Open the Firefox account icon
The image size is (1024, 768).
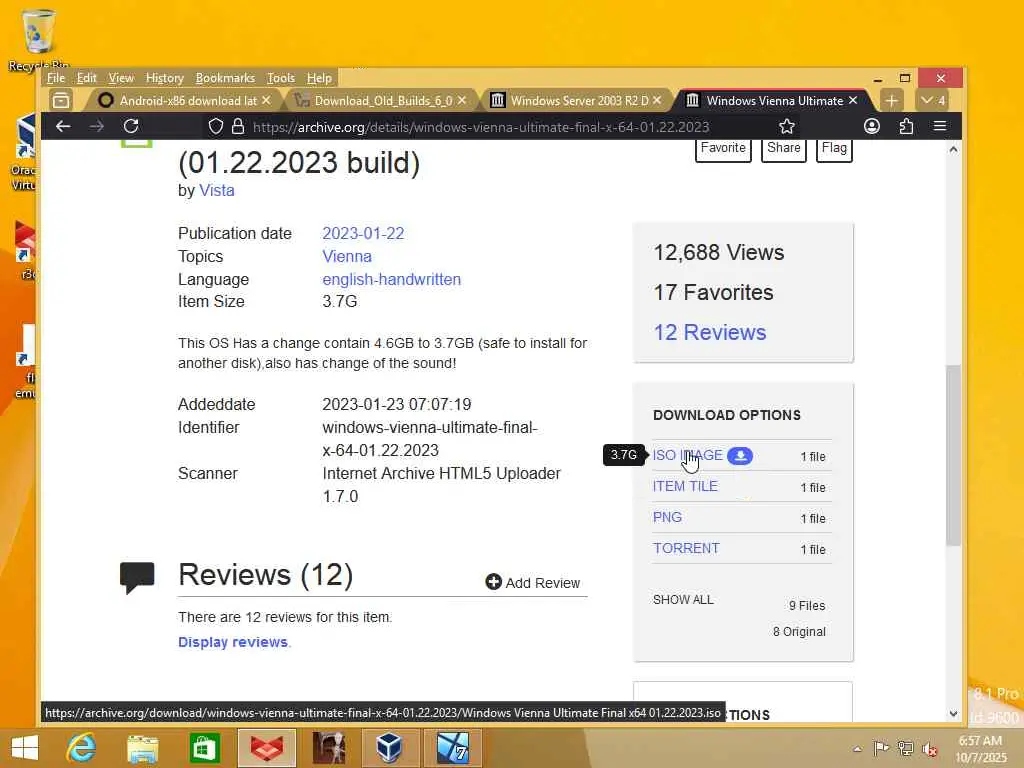(872, 126)
